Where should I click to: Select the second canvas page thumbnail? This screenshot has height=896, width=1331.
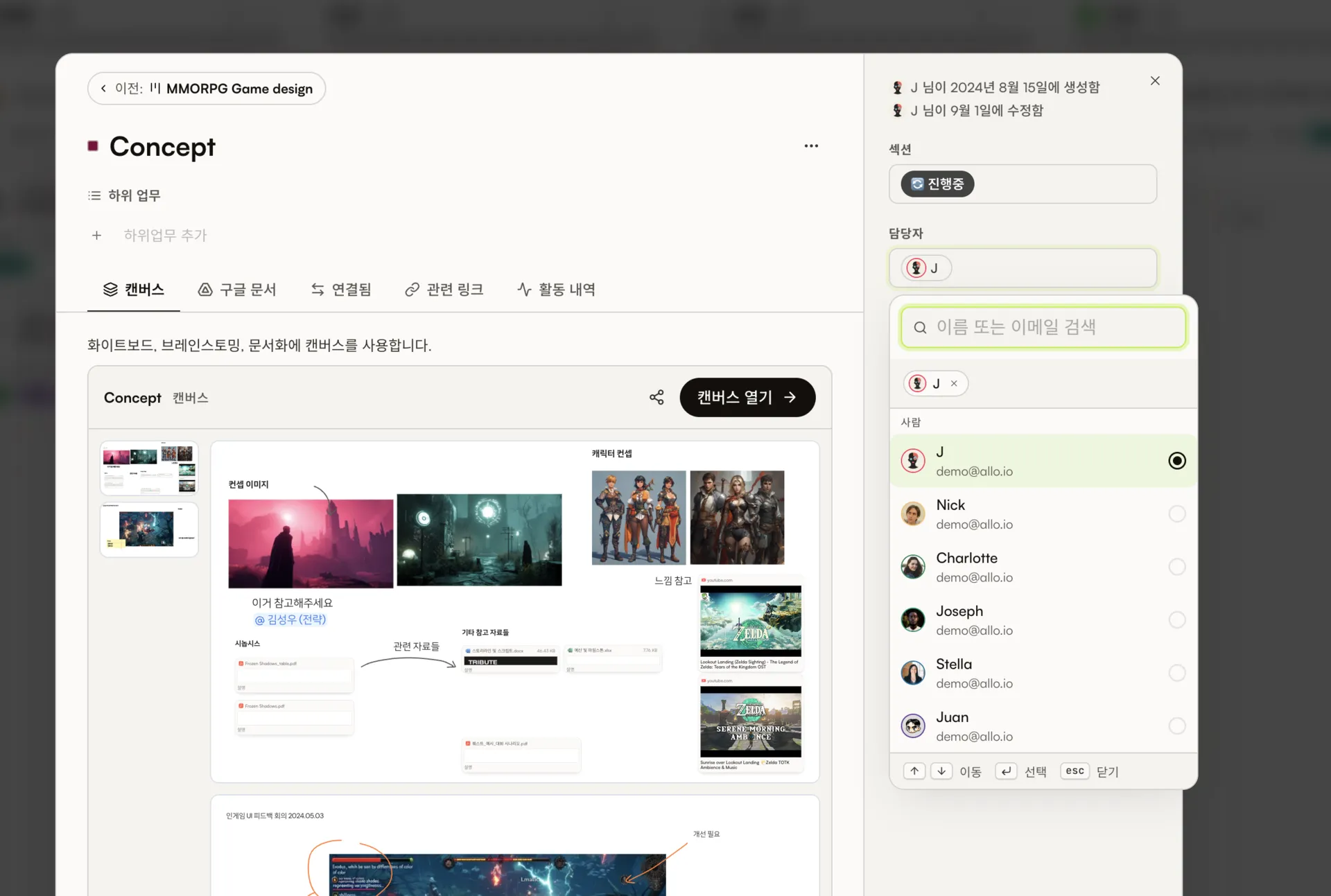[149, 530]
